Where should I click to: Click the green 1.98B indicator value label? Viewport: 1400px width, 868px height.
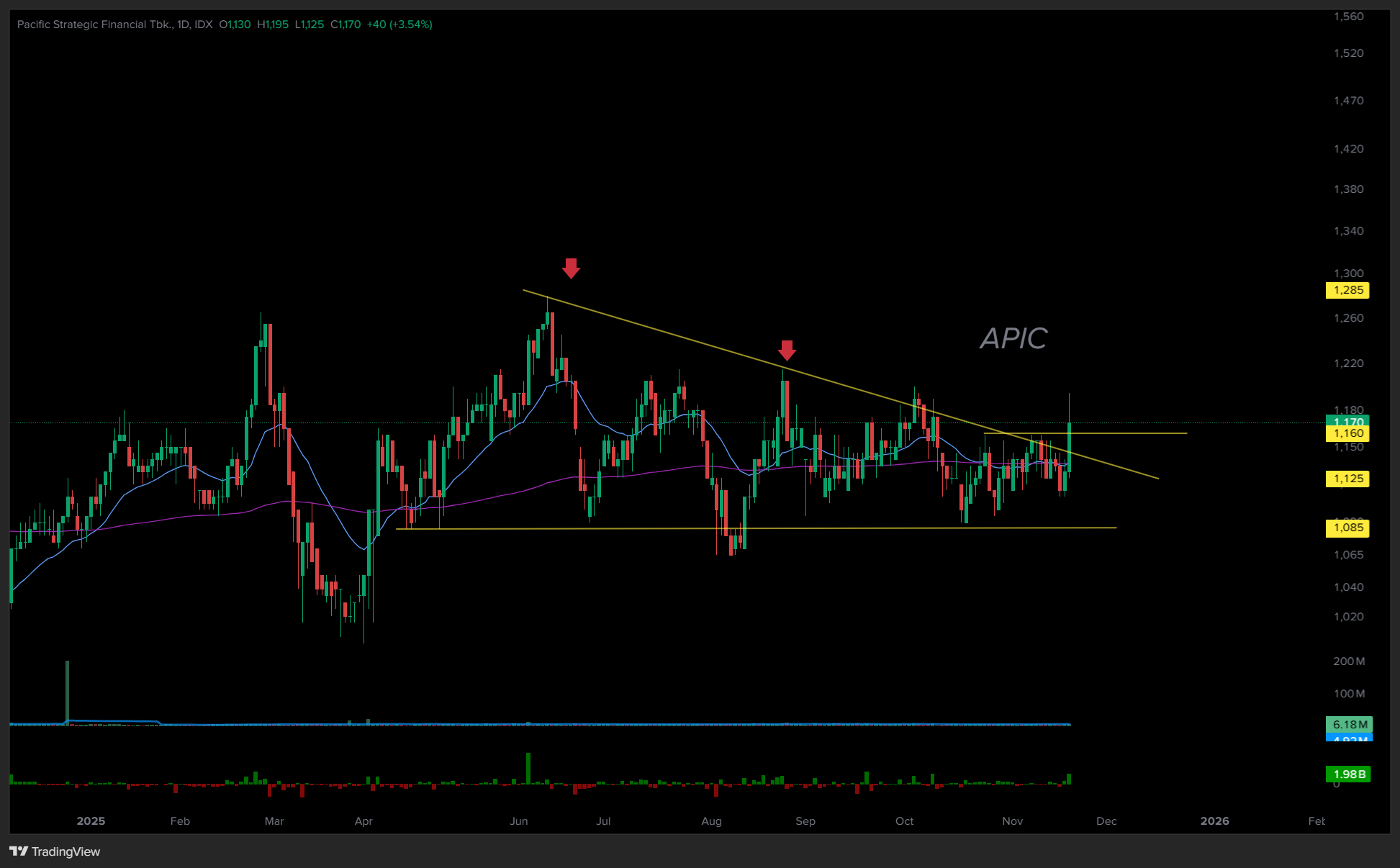tap(1348, 774)
